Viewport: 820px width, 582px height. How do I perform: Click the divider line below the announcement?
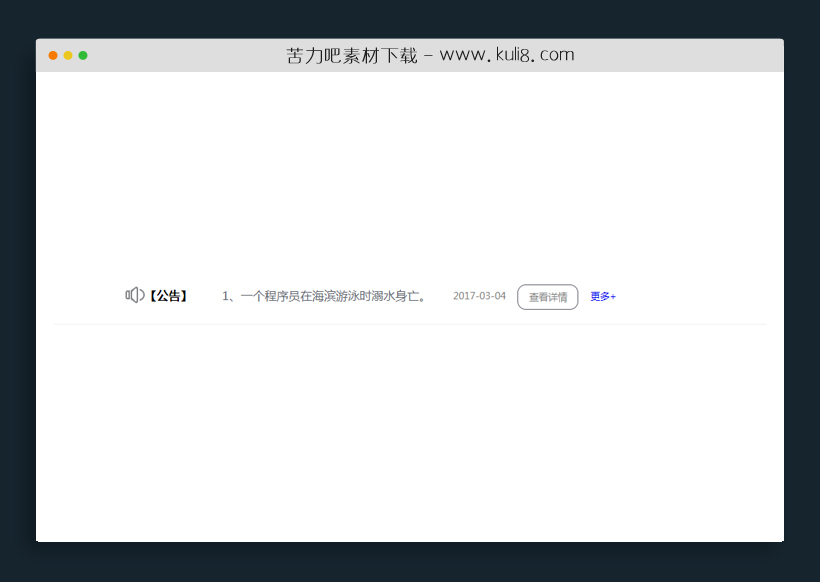pos(410,322)
